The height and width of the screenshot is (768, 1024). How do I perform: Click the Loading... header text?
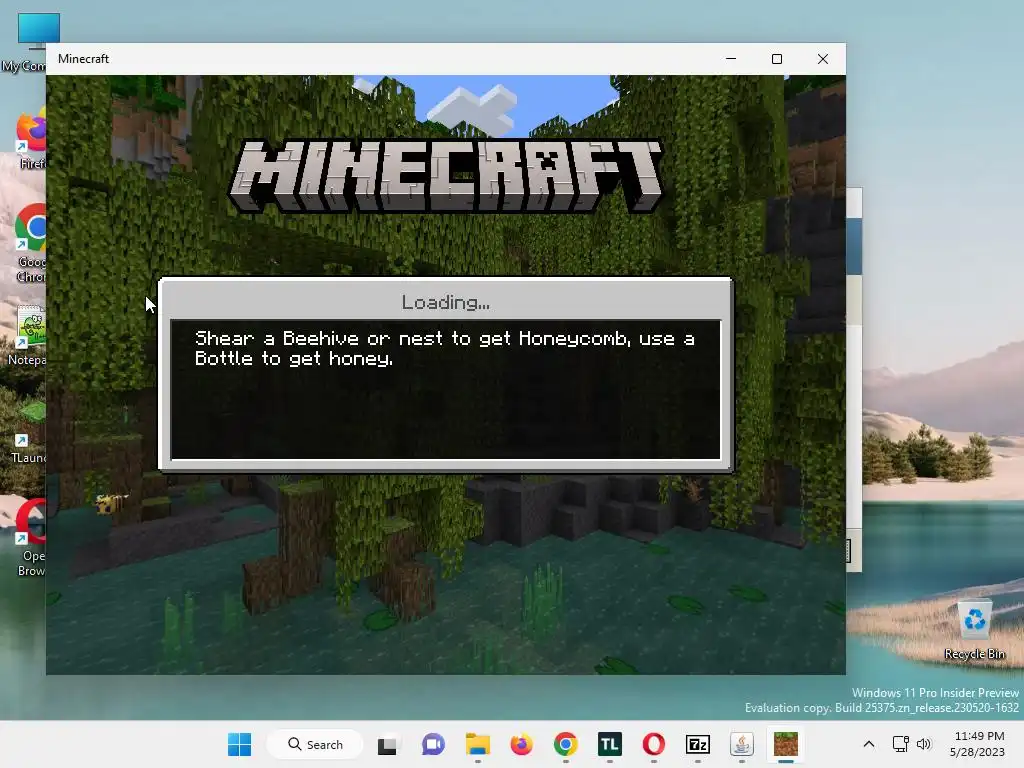coord(445,302)
